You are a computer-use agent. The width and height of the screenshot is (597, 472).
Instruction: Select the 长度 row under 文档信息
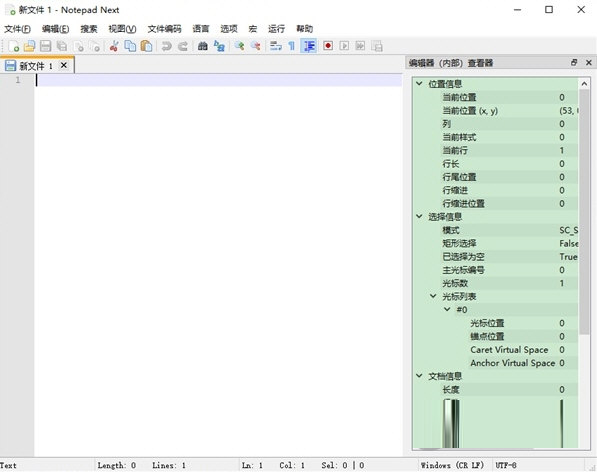[x=496, y=389]
